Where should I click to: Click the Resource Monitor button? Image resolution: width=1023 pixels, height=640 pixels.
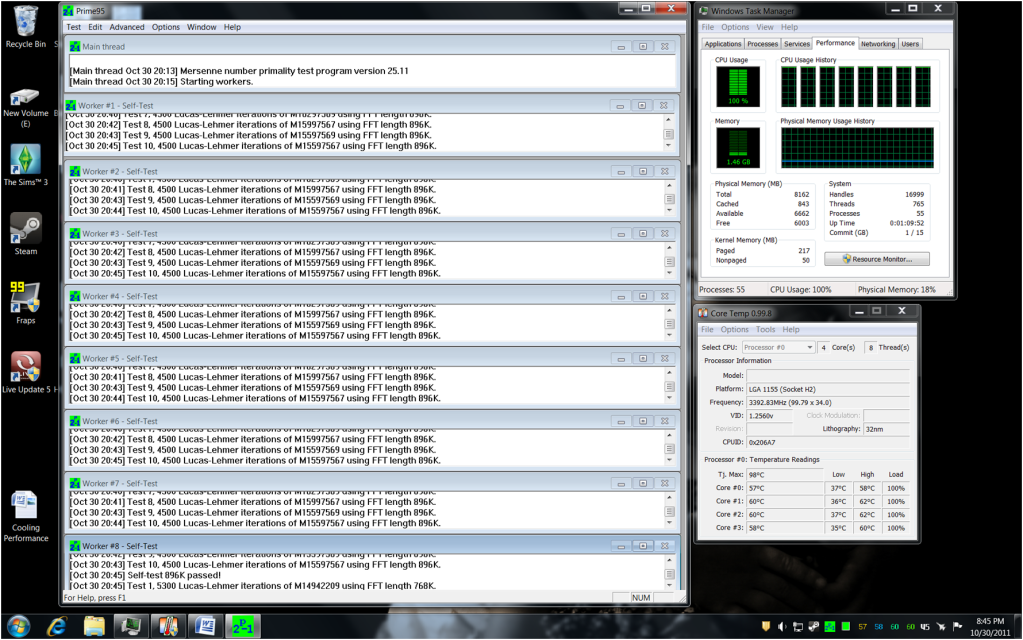tap(877, 259)
